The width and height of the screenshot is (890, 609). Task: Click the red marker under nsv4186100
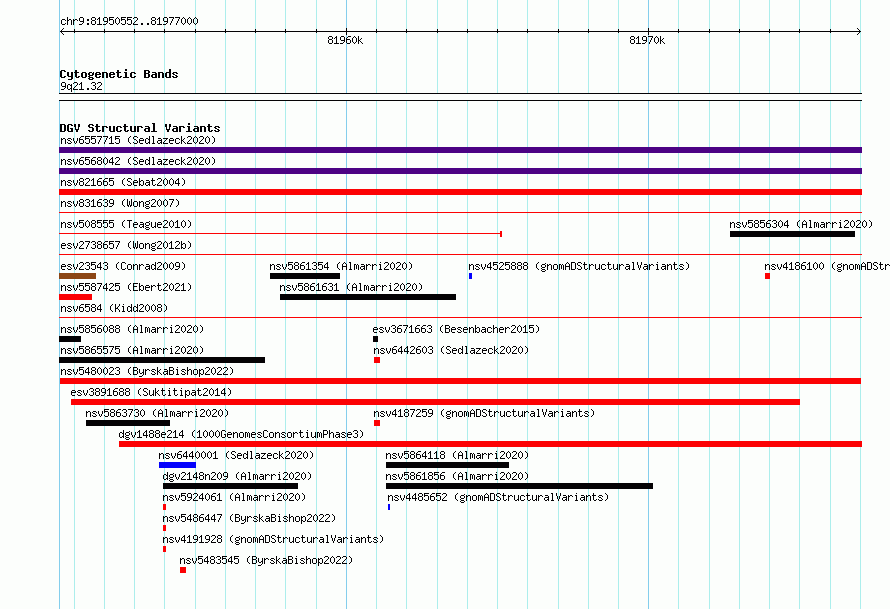(767, 276)
